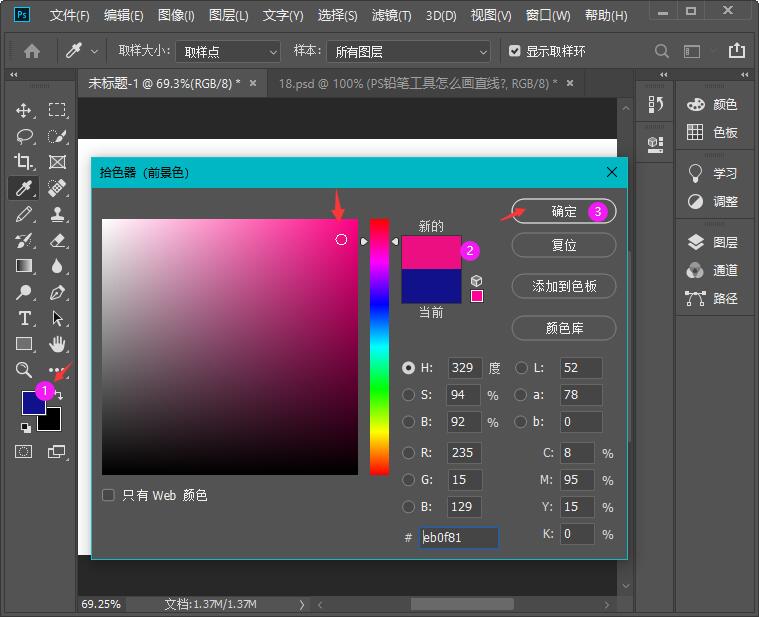Screen dimensions: 759x617
Task: Select the Hand tool
Action: coord(57,344)
